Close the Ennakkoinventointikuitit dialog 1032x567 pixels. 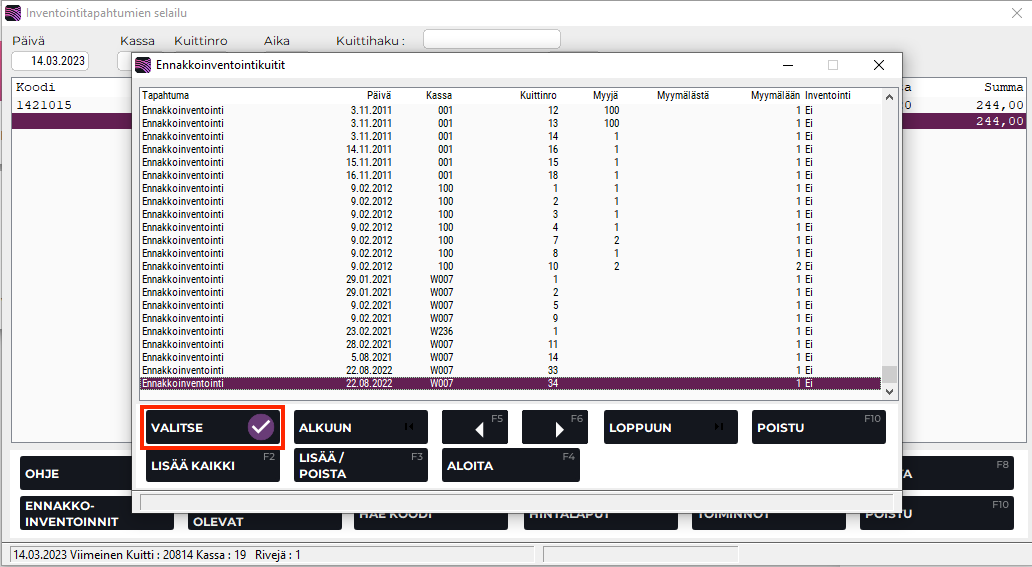tap(878, 65)
